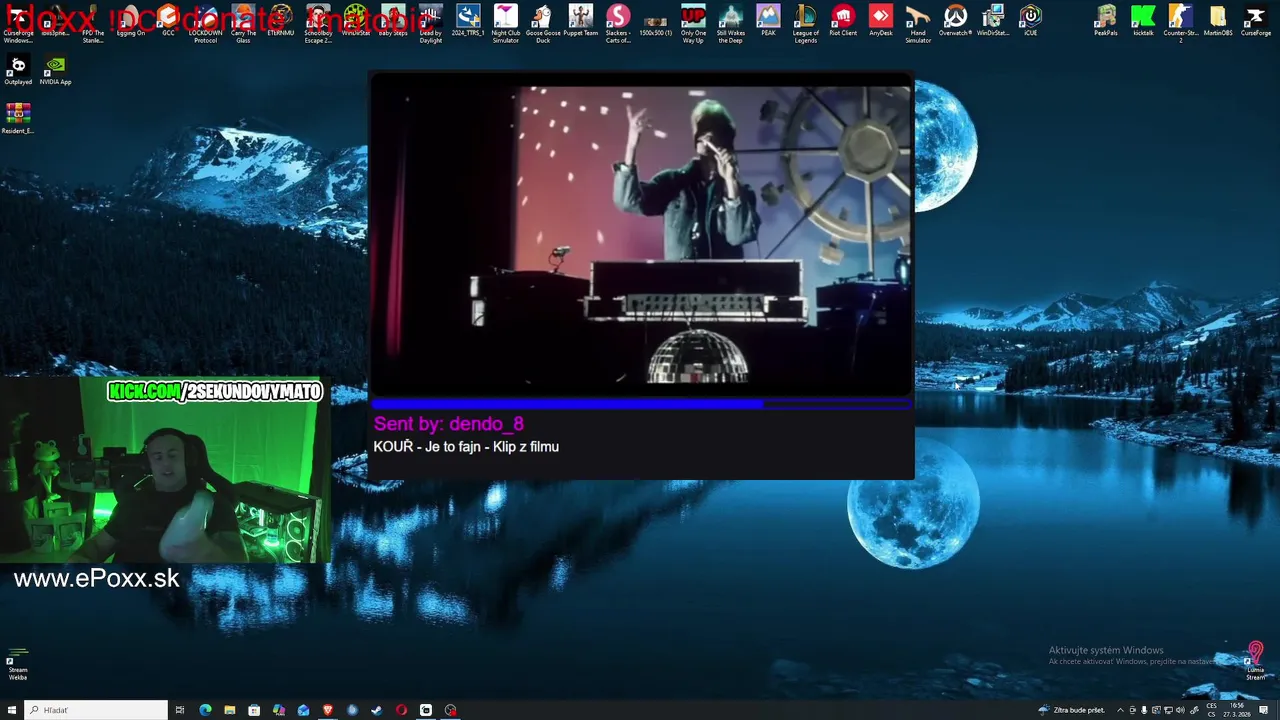This screenshot has width=1280, height=720.
Task: Open the taskbar clock showing 16:56
Action: [1238, 710]
